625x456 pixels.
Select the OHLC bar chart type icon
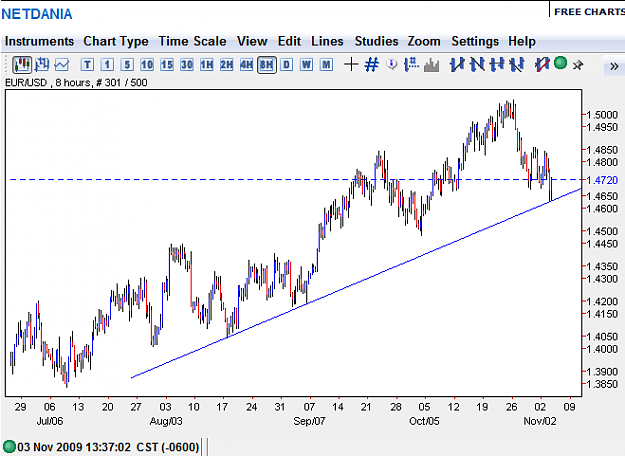[42, 65]
